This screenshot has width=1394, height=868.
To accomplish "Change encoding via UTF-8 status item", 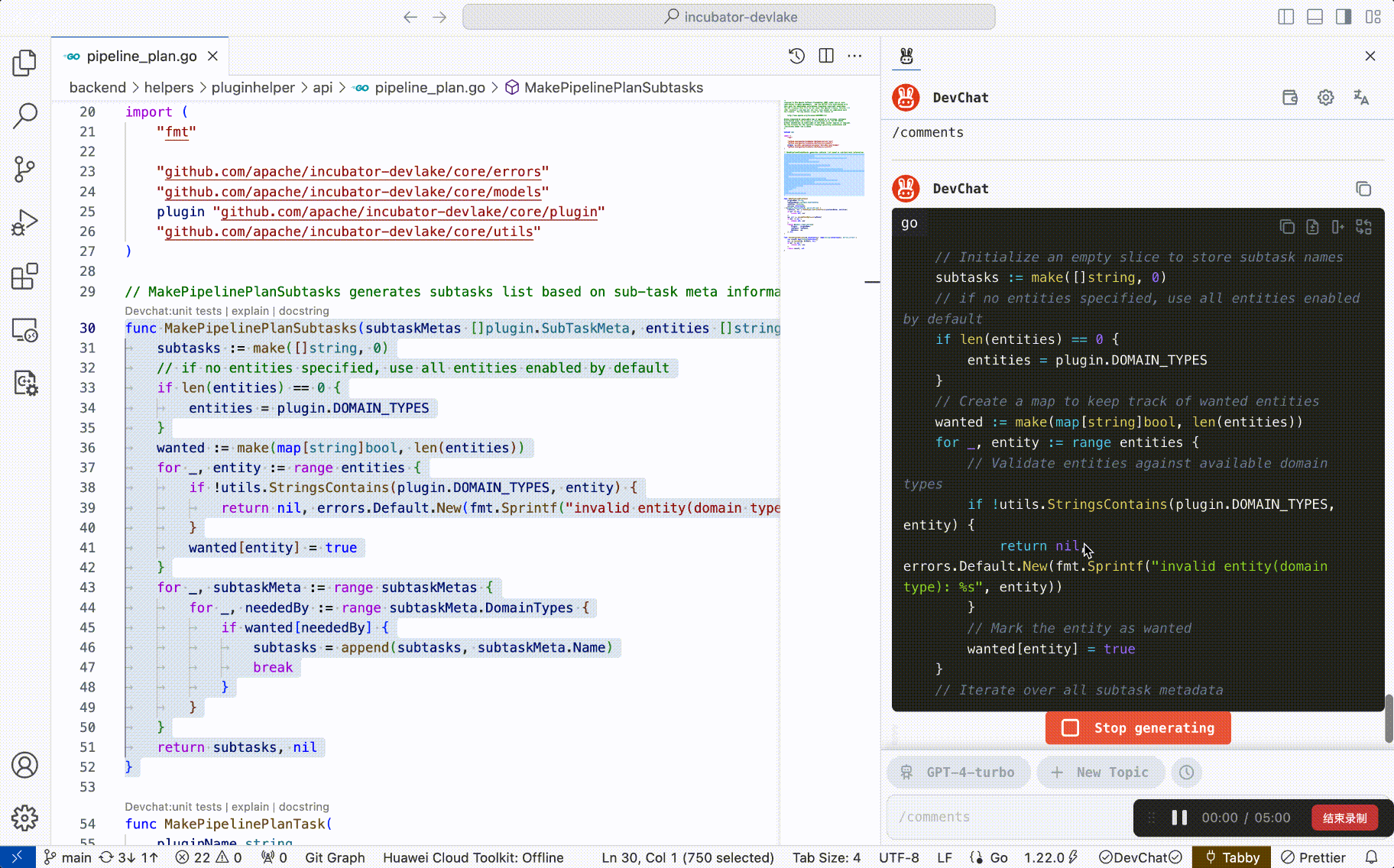I will 899,857.
